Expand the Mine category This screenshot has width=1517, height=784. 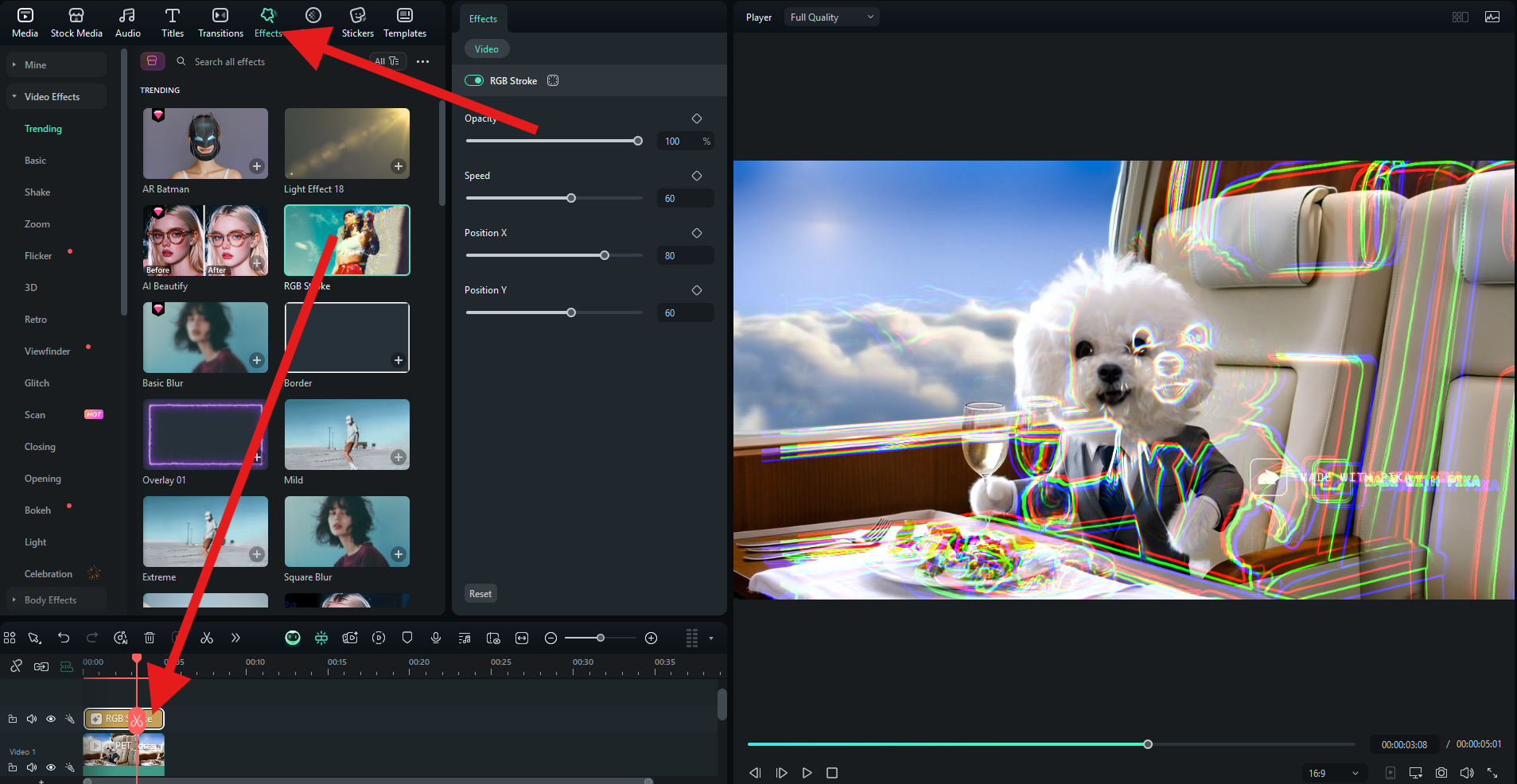point(56,64)
